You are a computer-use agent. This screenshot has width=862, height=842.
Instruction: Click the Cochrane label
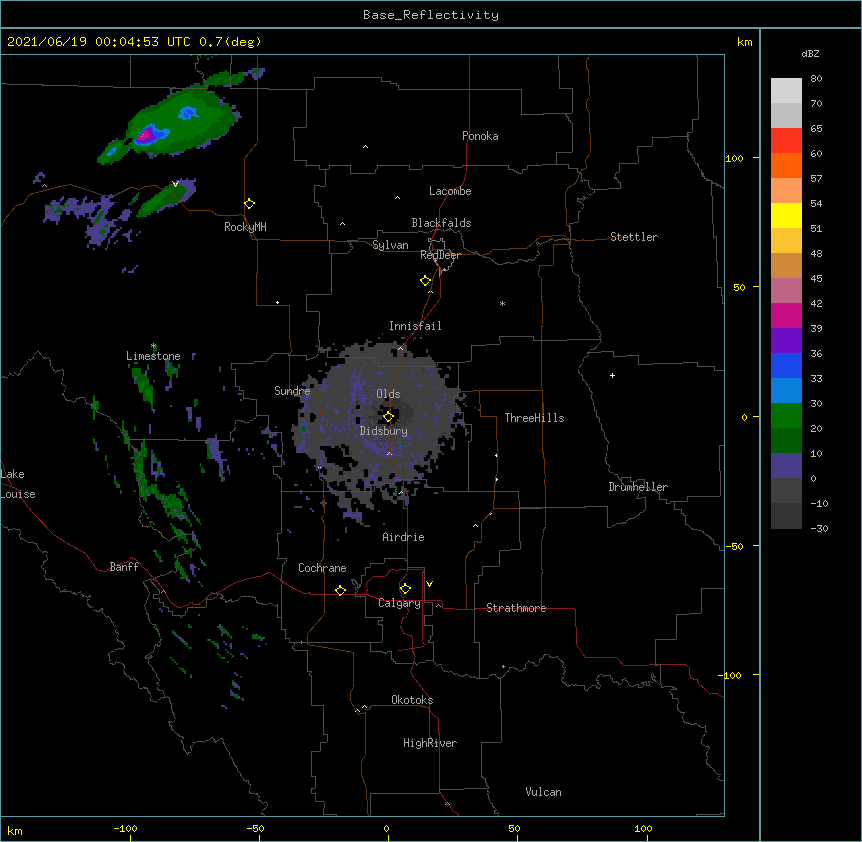(x=322, y=568)
